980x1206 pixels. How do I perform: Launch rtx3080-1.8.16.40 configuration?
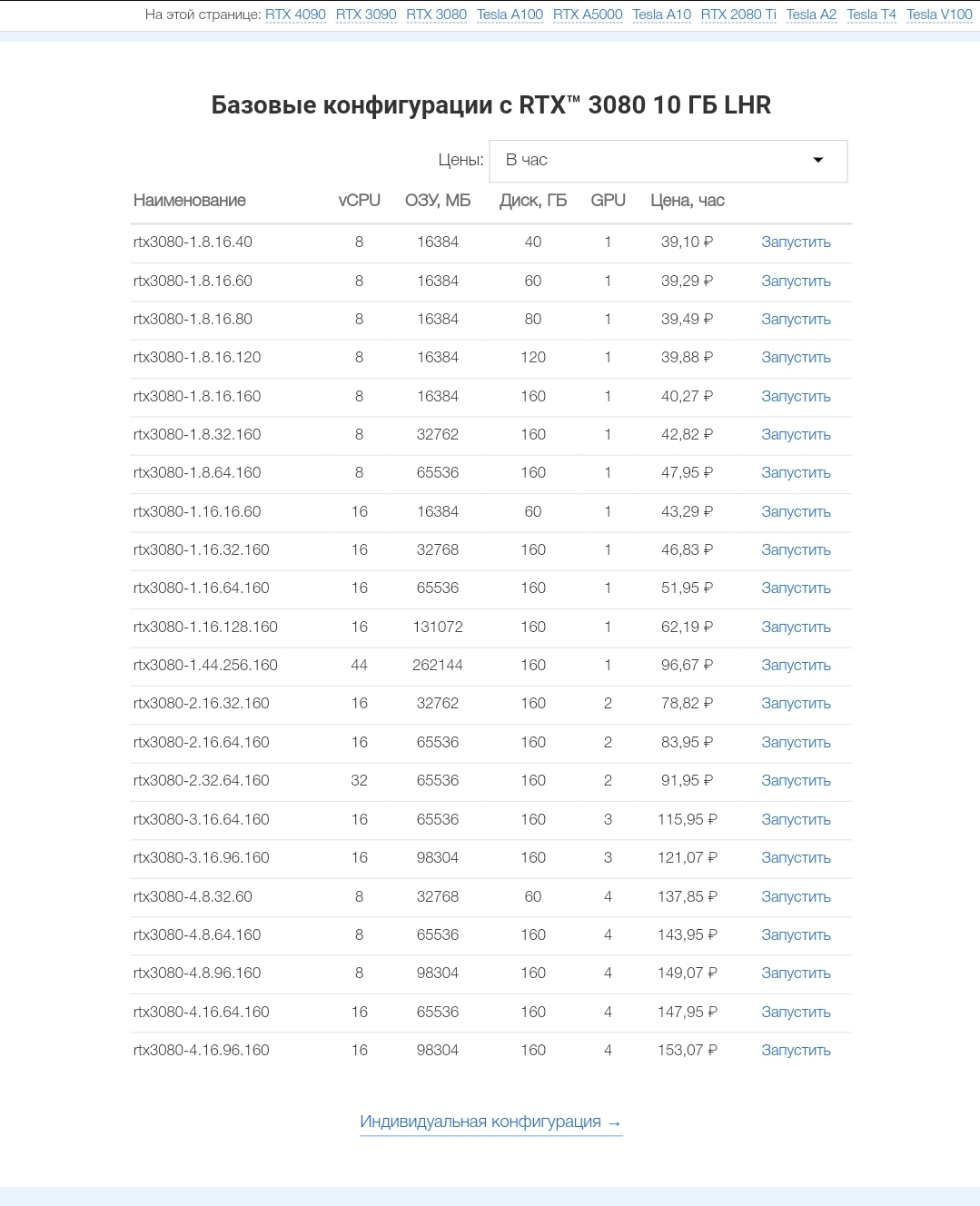pyautogui.click(x=796, y=242)
